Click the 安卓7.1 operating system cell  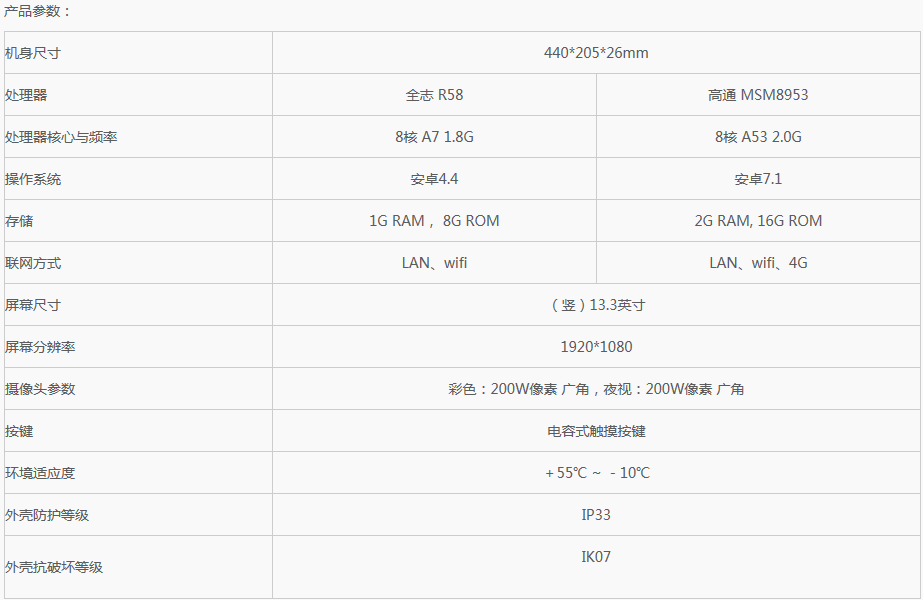click(x=758, y=179)
